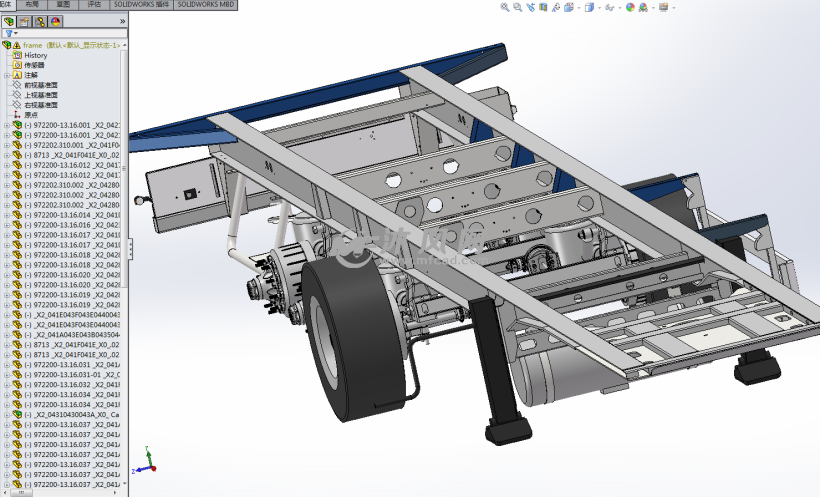Switch to the 评估 ribbon tab
This screenshot has height=497, width=820.
pyautogui.click(x=94, y=4)
